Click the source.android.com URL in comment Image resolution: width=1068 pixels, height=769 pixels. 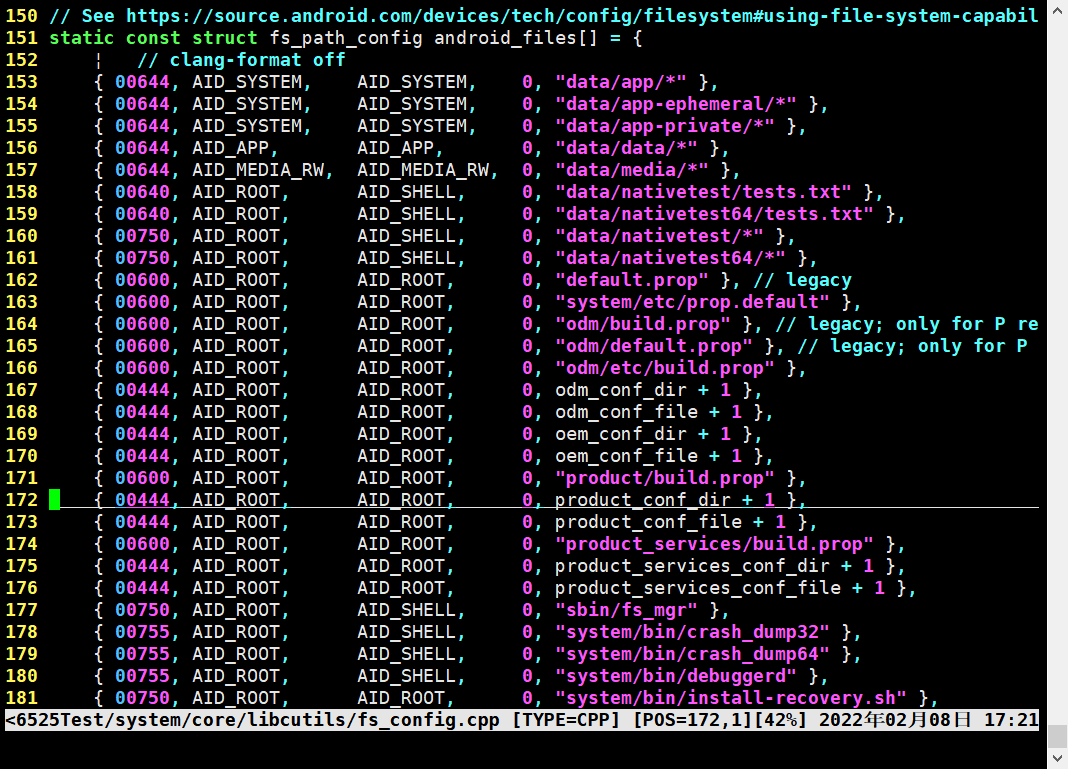tap(582, 16)
